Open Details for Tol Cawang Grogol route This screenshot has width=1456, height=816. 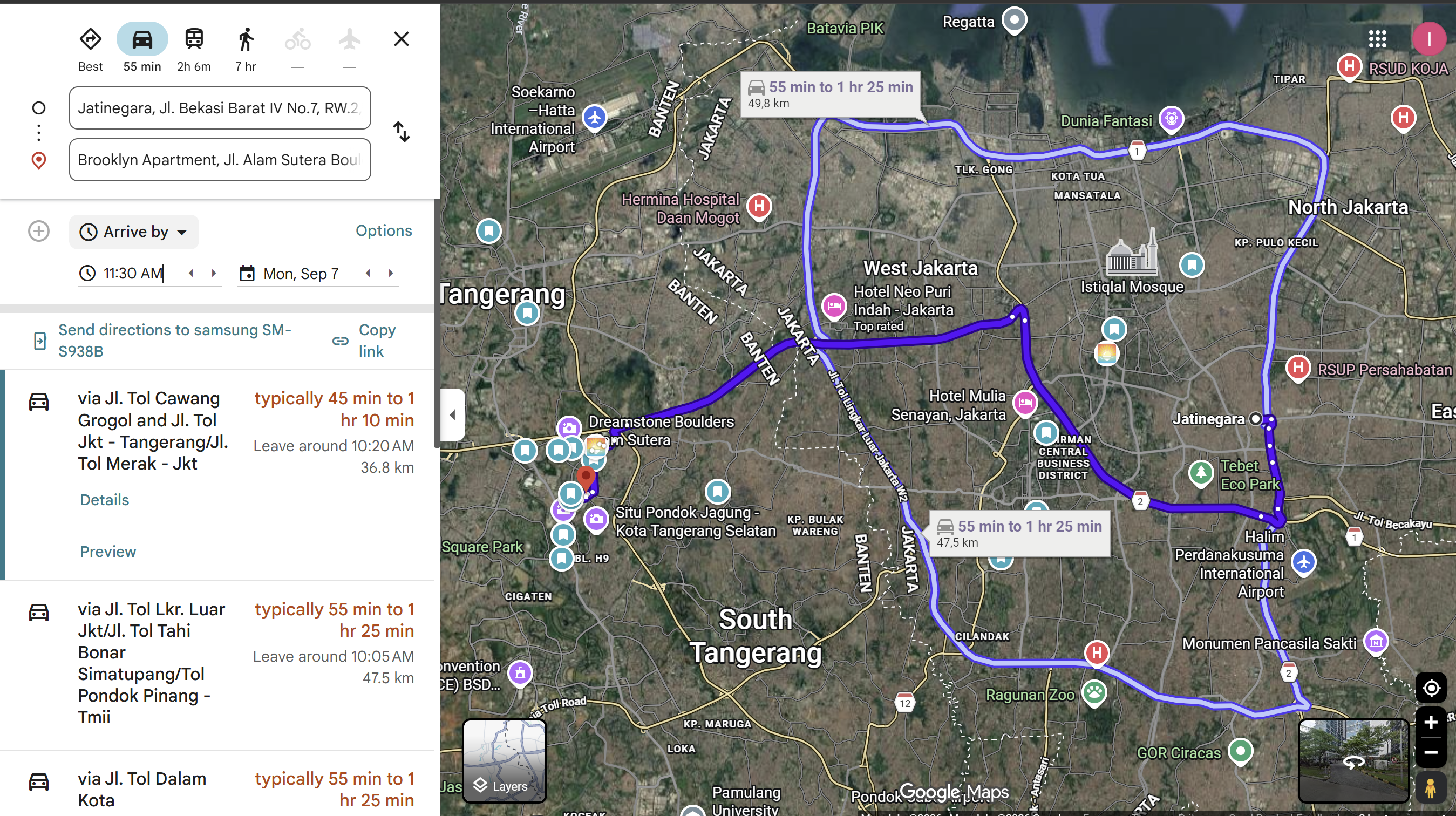105,500
